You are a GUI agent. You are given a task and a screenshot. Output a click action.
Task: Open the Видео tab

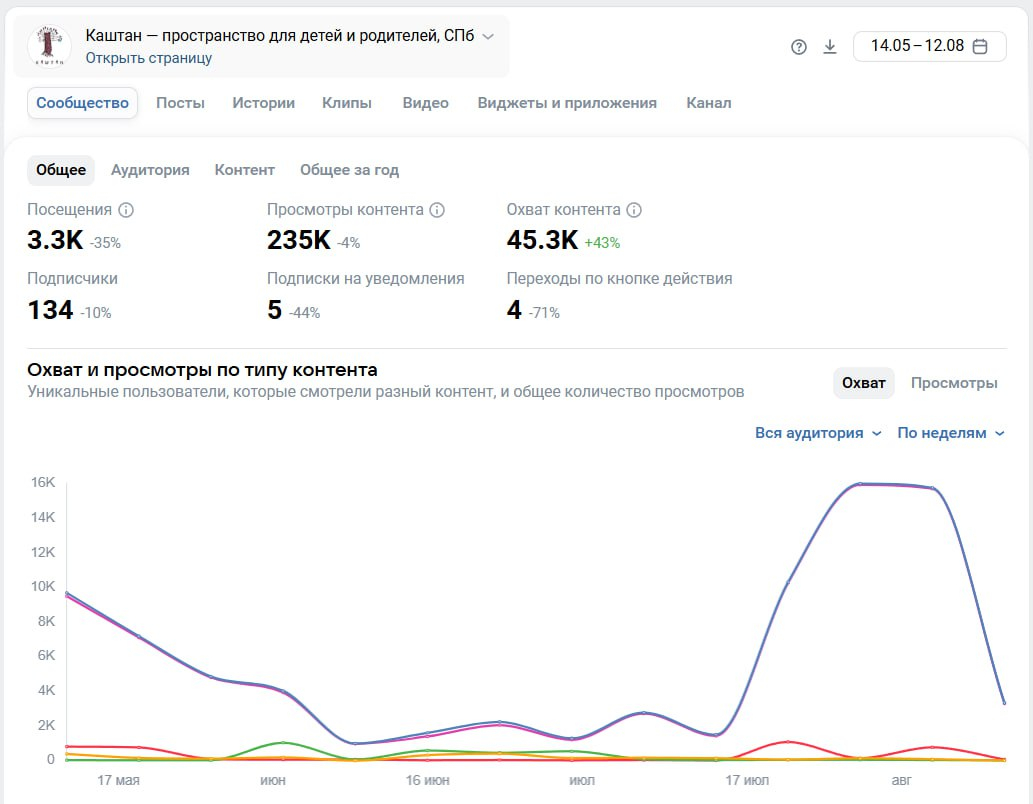[x=426, y=103]
